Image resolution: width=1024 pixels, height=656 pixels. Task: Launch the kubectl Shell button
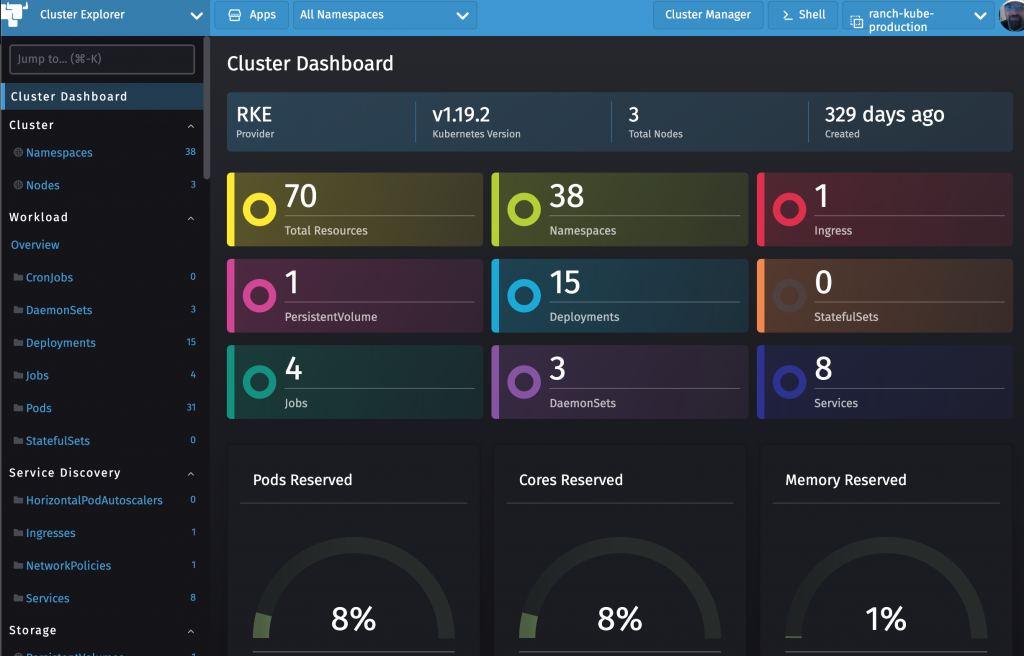coord(803,16)
